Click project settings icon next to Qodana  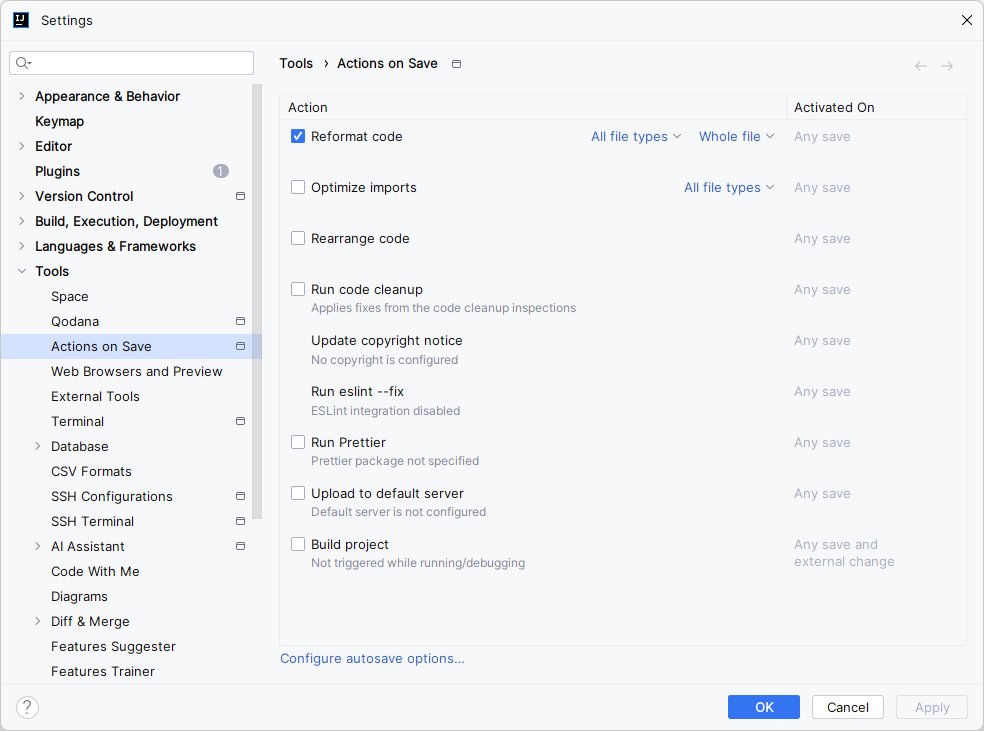tap(240, 321)
